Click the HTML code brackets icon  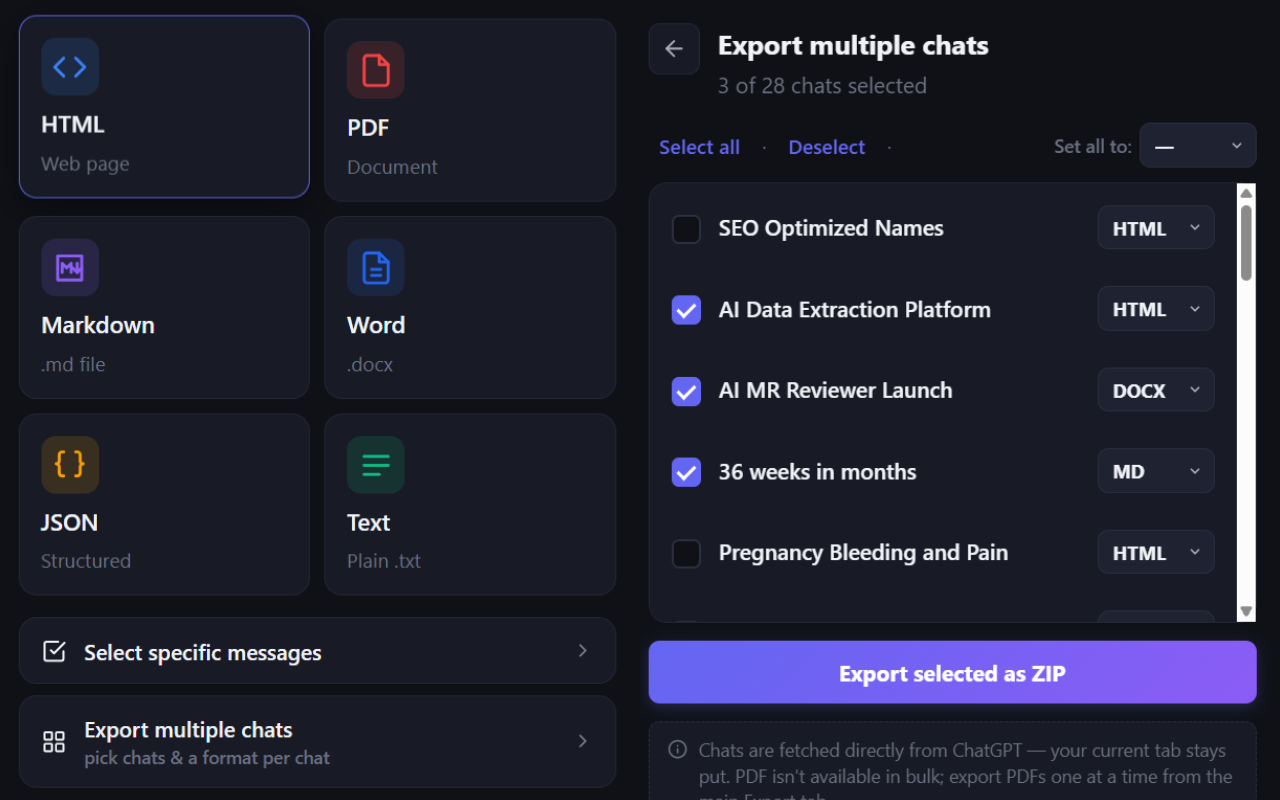tap(70, 67)
